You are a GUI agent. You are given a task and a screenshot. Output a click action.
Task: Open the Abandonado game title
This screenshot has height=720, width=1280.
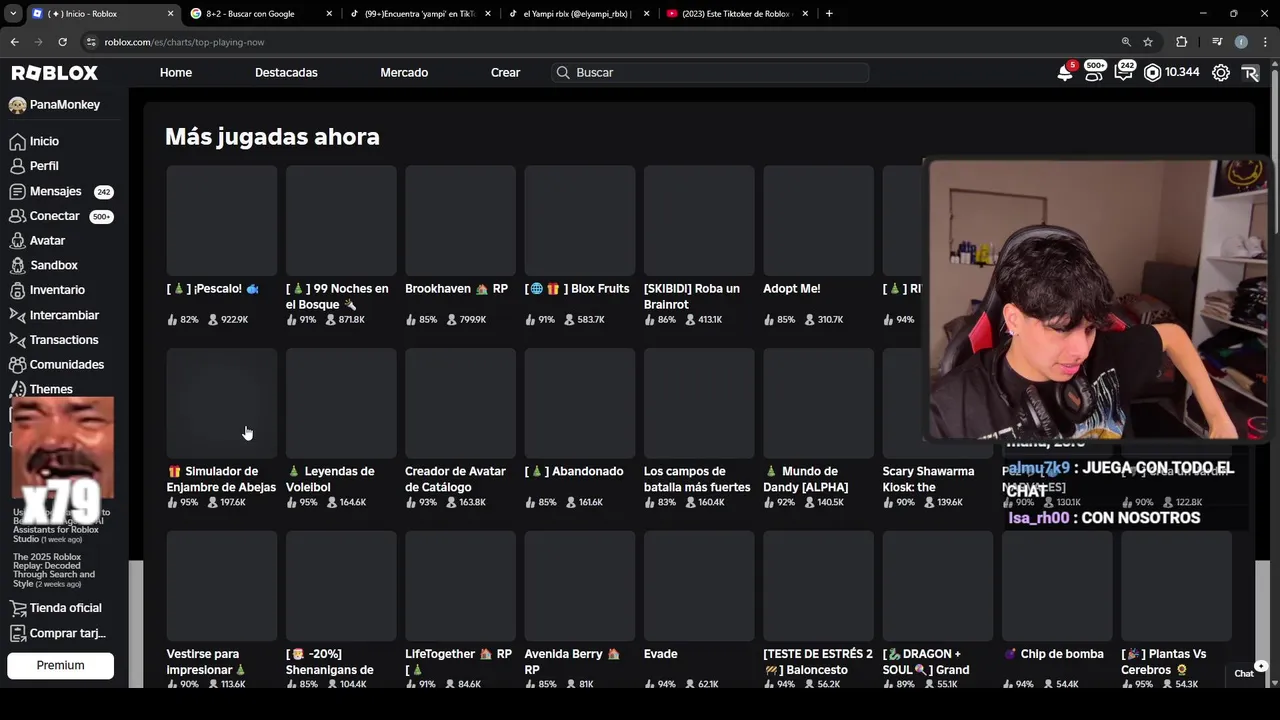click(574, 472)
